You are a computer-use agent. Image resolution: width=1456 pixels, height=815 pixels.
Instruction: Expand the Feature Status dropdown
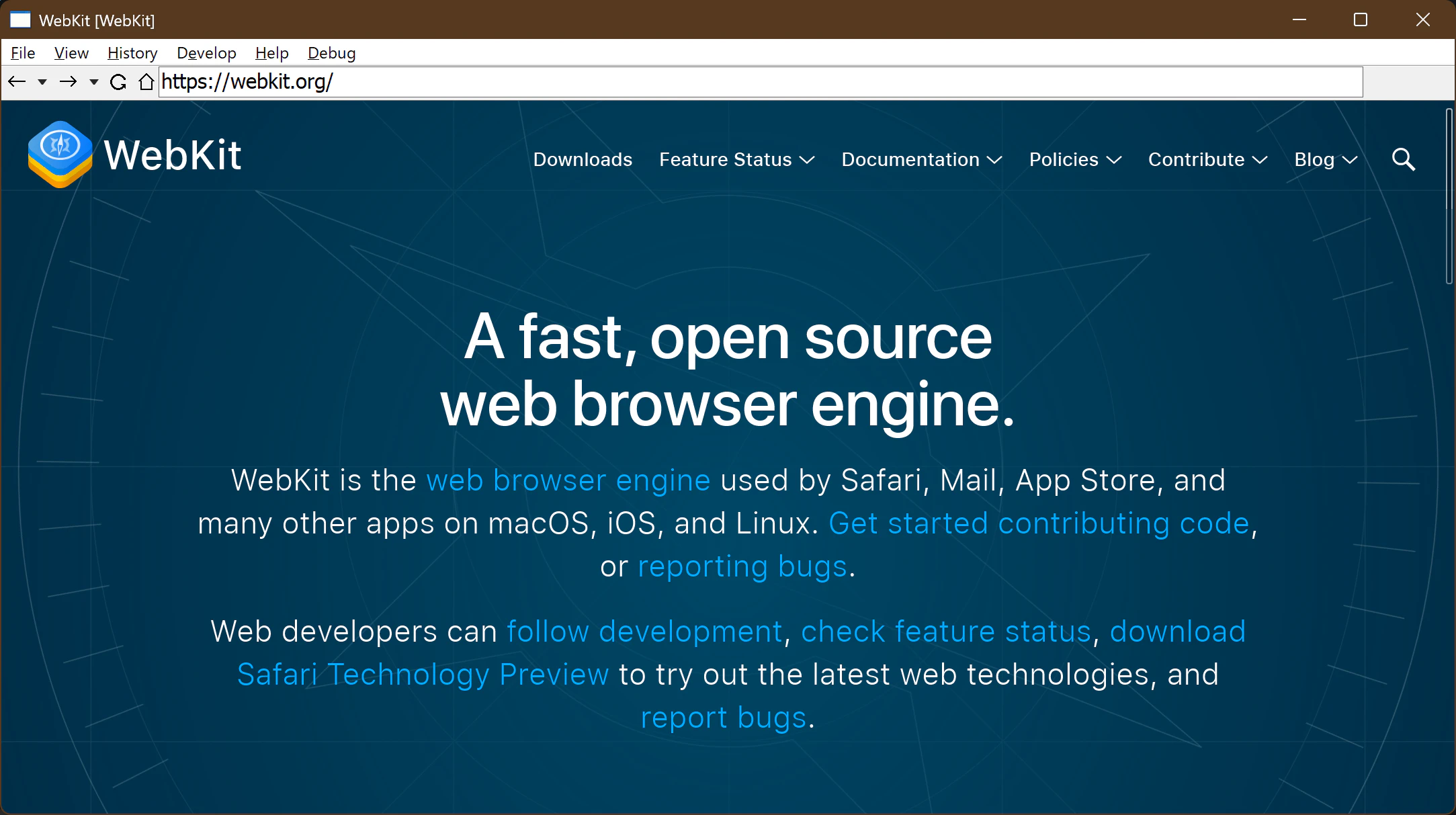[736, 159]
